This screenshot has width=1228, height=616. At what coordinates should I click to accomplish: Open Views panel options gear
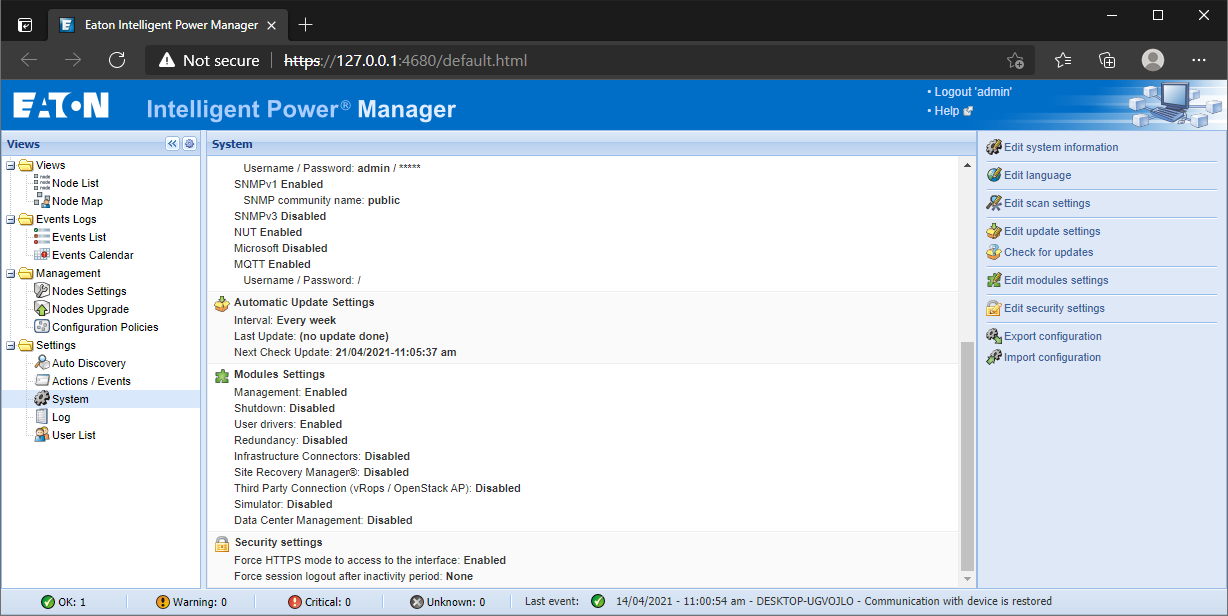click(x=189, y=144)
